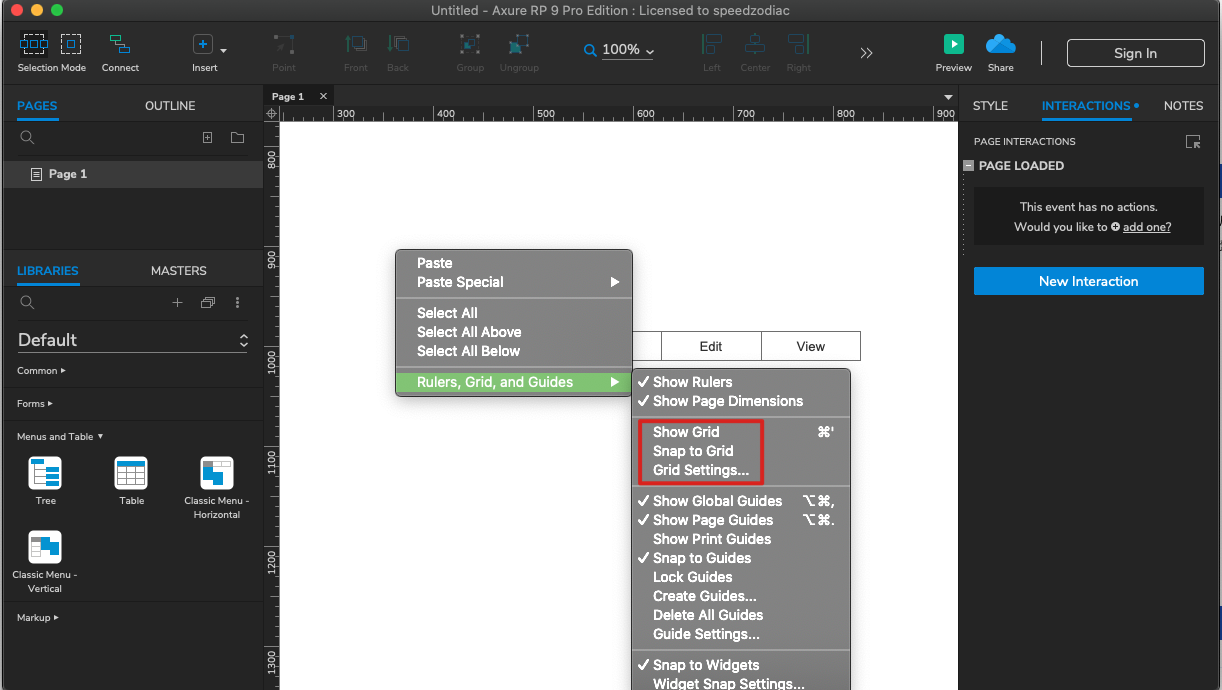This screenshot has width=1222, height=690.
Task: Close the Page 1 canvas tab
Action: (x=323, y=96)
